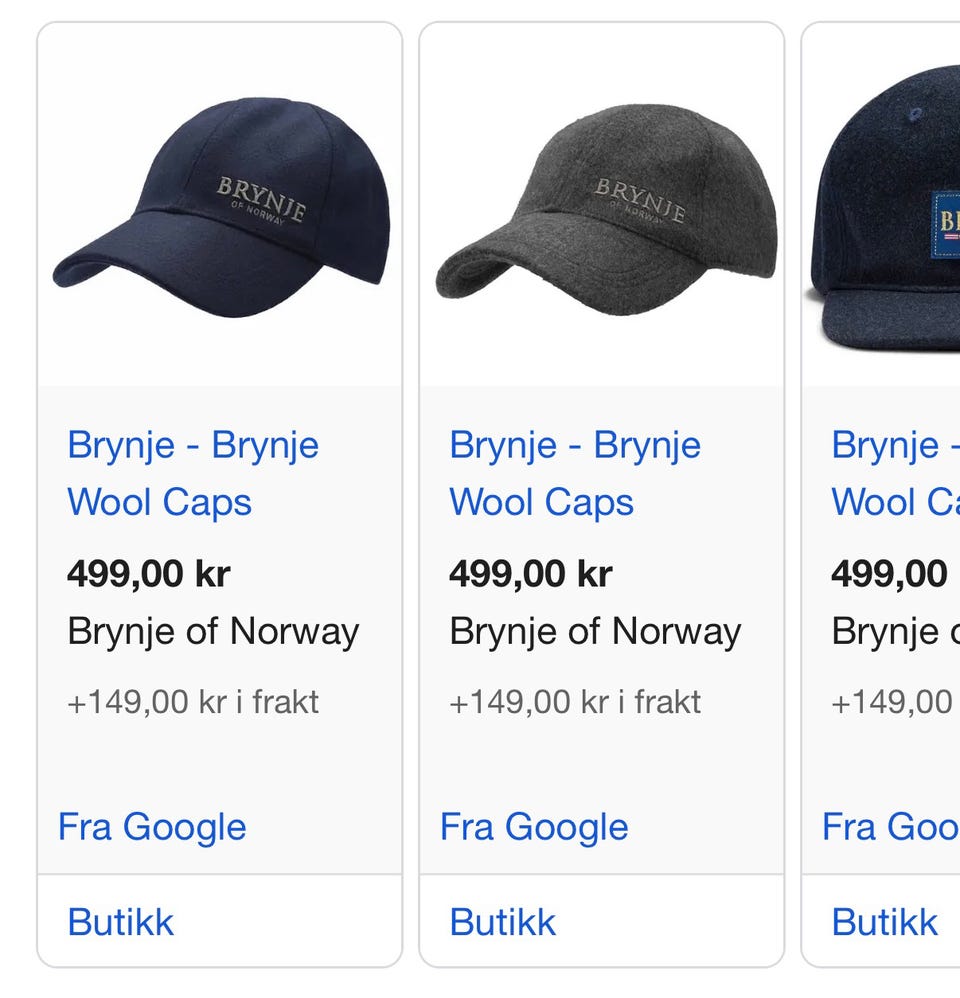Click Brynje of Norway seller on the first card
This screenshot has height=998, width=960.
pos(213,632)
